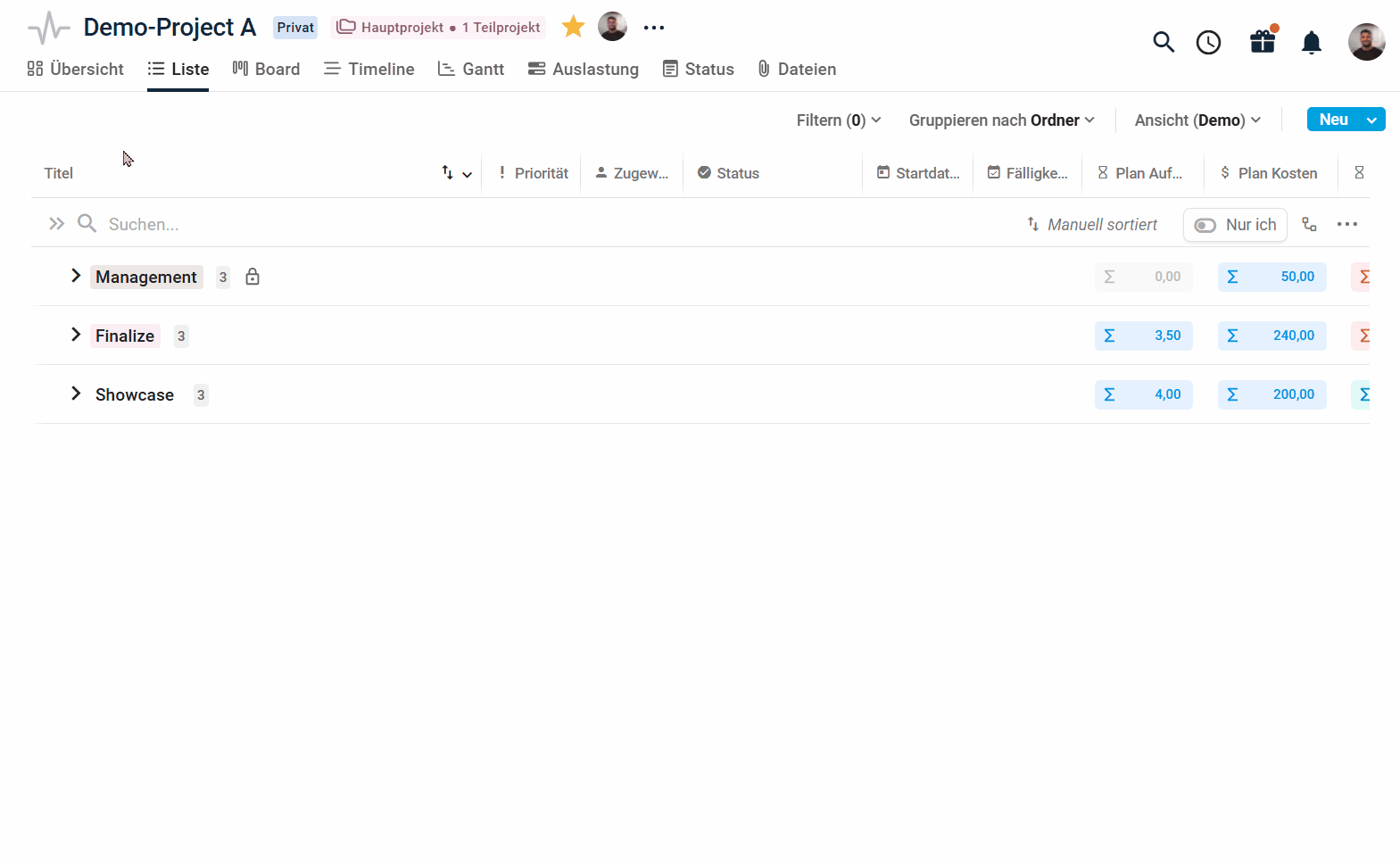Expand all rows with the double chevron icon

[56, 224]
